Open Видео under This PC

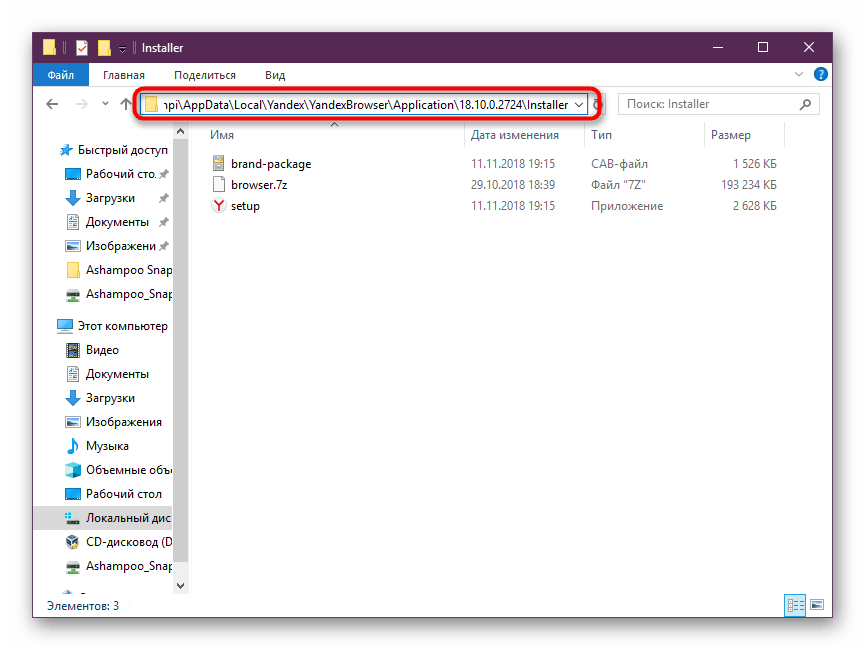102,350
